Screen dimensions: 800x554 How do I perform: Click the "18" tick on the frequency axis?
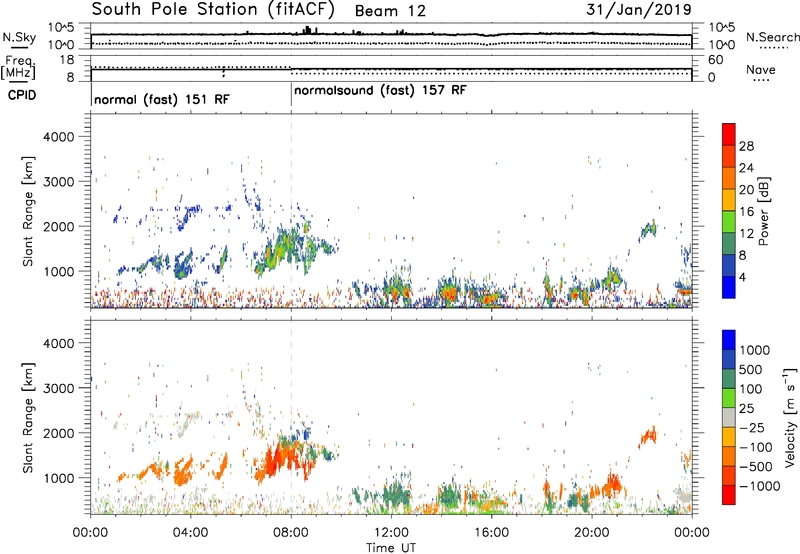coord(67,60)
